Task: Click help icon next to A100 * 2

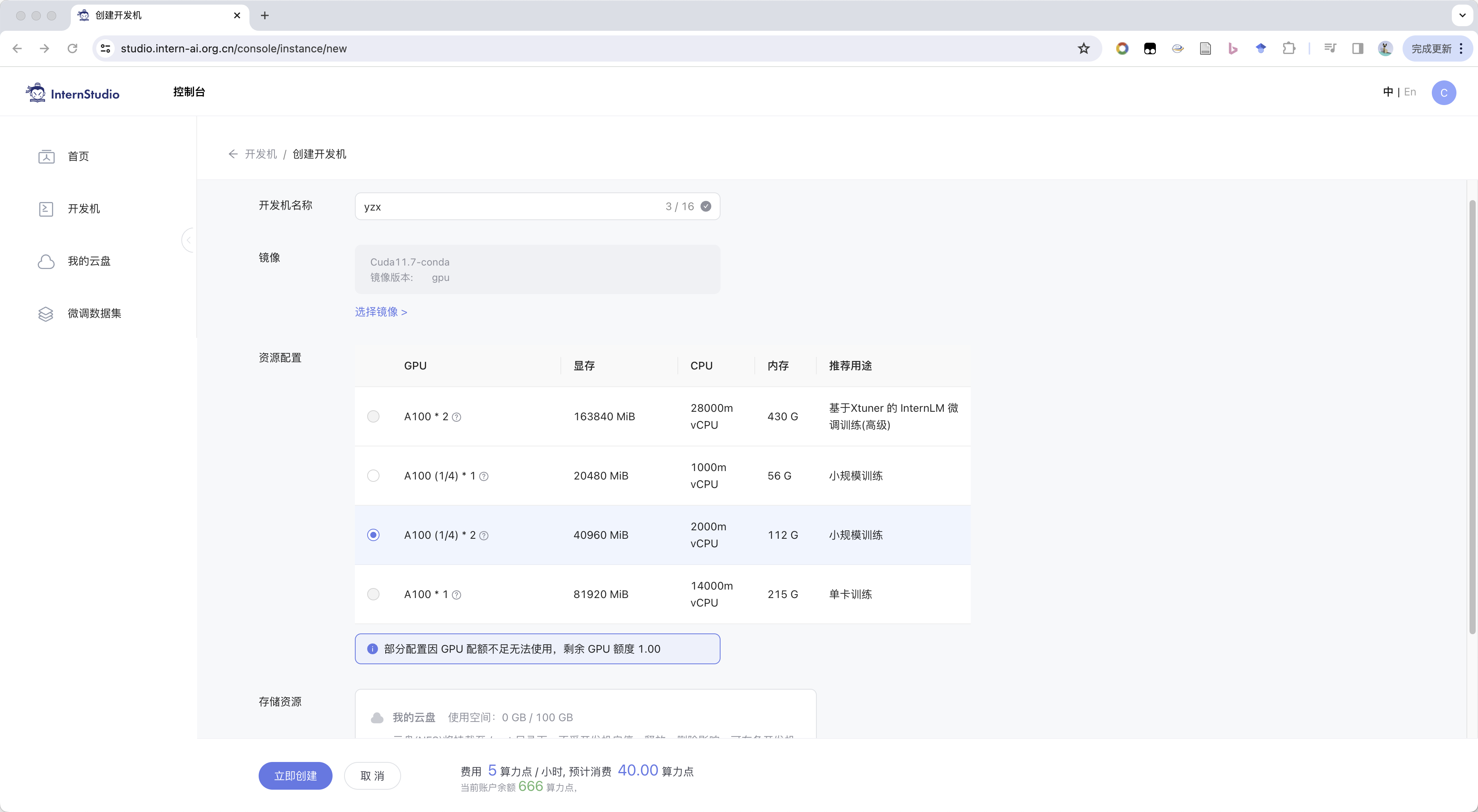Action: (457, 417)
